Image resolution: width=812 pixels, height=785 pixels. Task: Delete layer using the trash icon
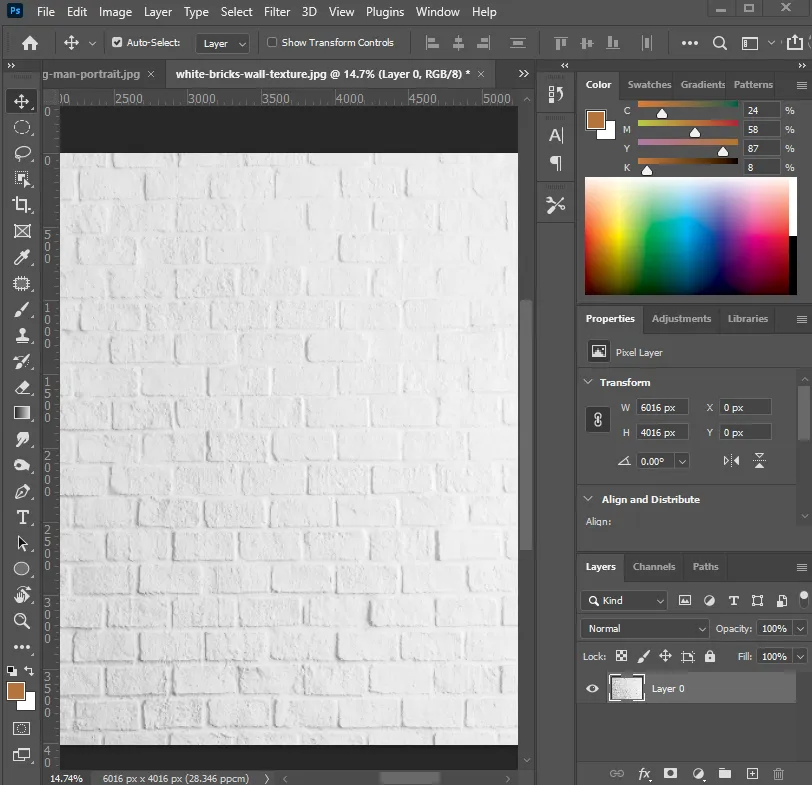tap(779, 774)
